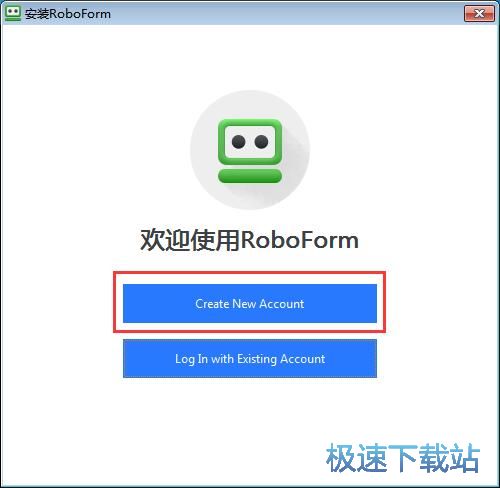Click the 极 character of the watermark
Screen dimensions: 500x488
pos(340,458)
